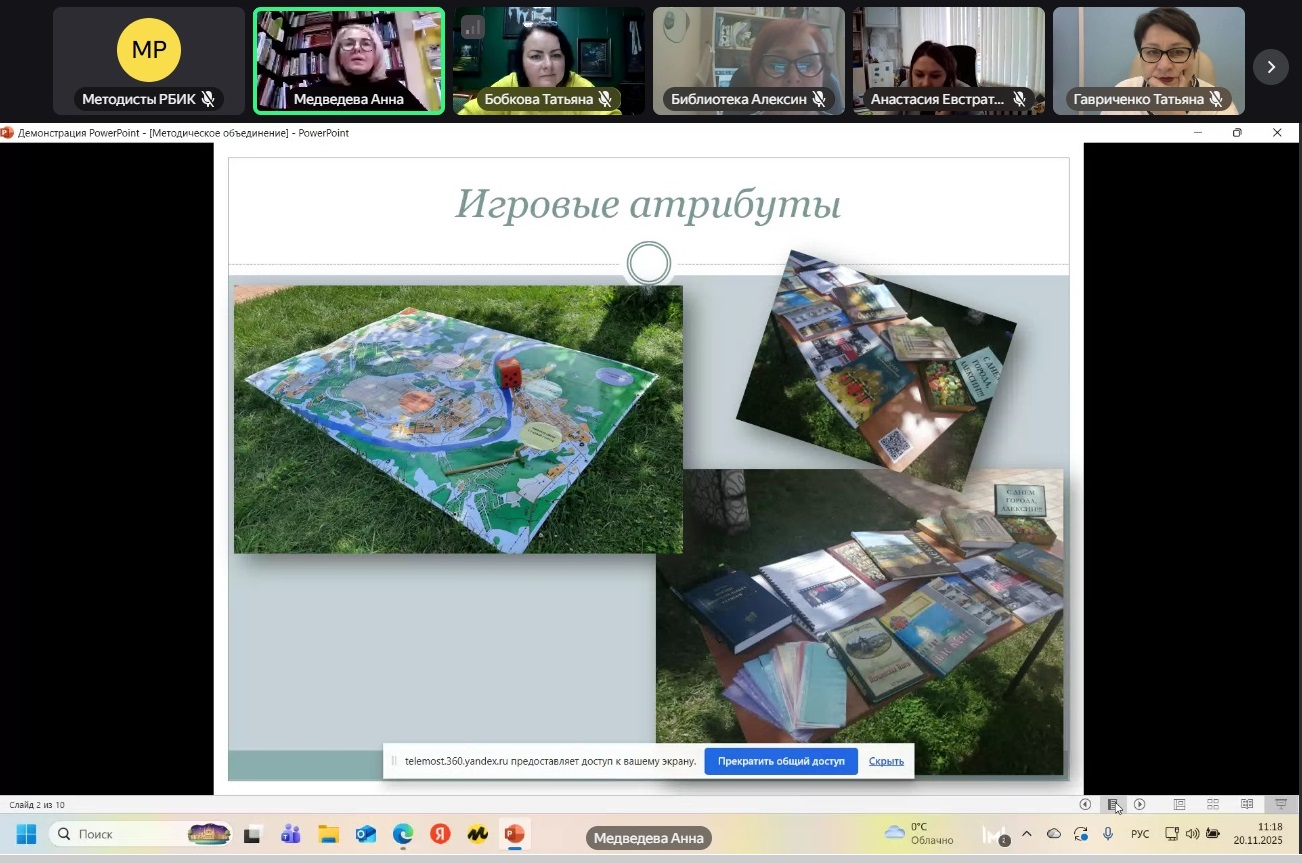Screen dimensions: 1302x863
Task: Open Yandex Browser from the taskbar
Action: [440, 834]
